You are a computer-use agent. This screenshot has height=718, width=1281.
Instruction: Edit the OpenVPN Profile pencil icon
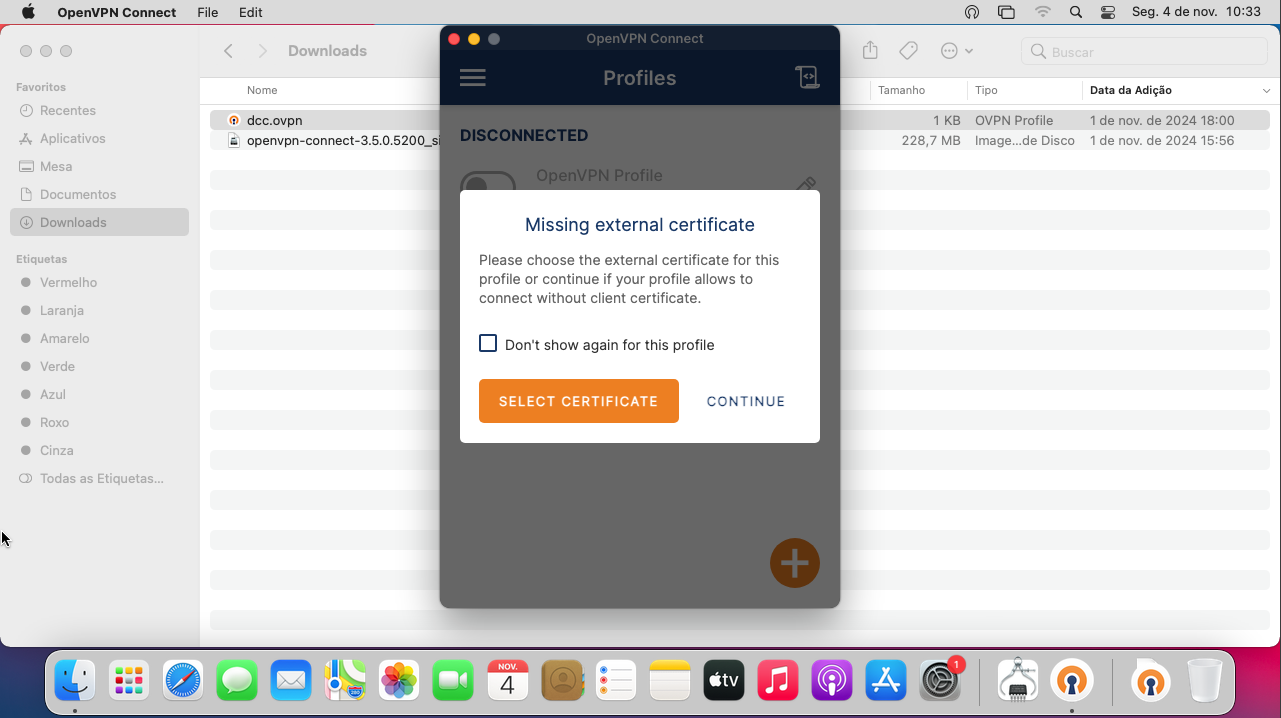coord(806,186)
